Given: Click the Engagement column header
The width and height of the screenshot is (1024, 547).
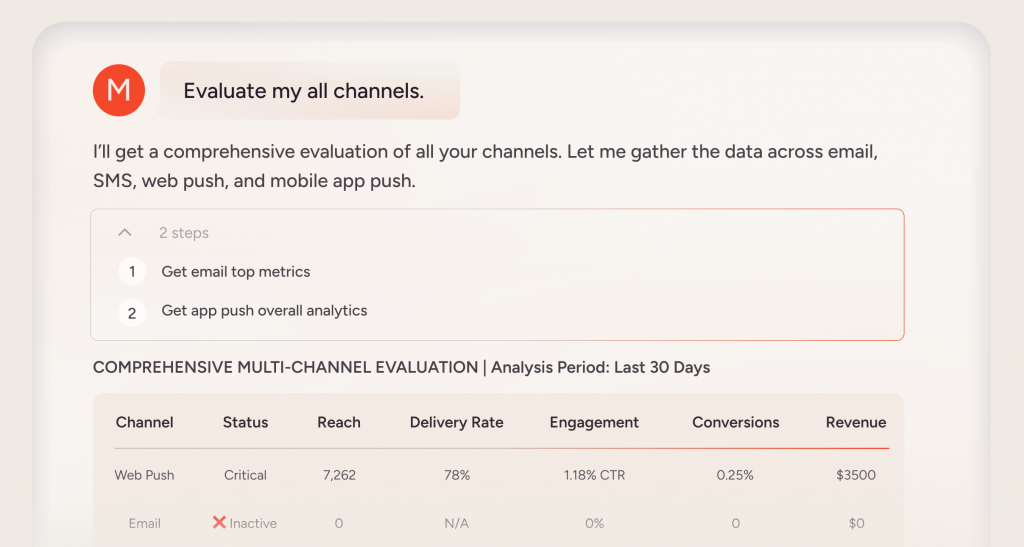Looking at the screenshot, I should click(x=594, y=422).
